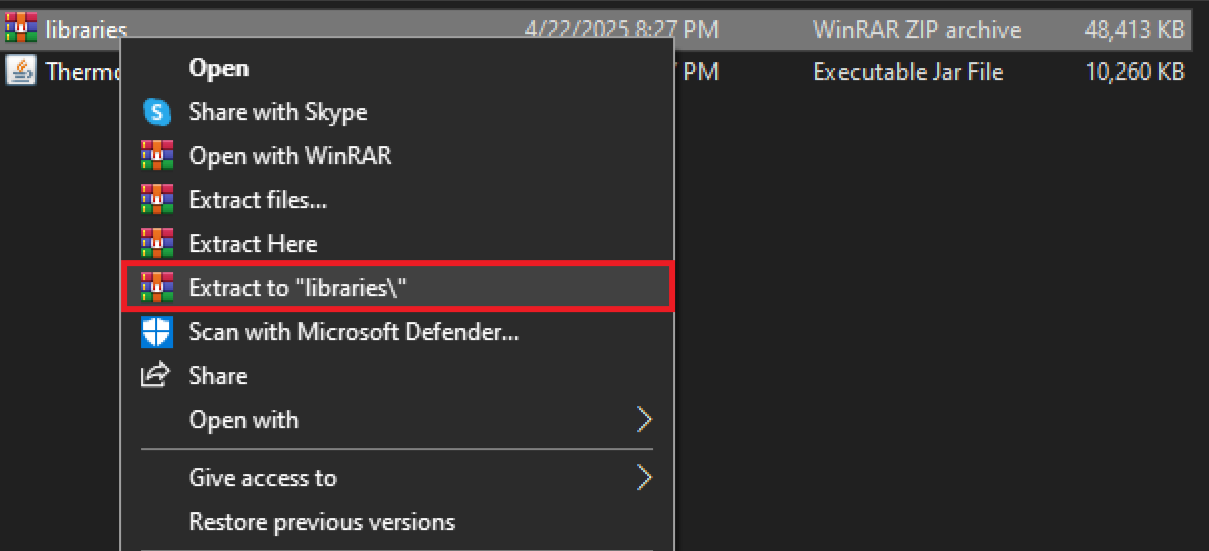Select the libraries file name
Viewport: 1209px width, 551px height.
point(86,30)
